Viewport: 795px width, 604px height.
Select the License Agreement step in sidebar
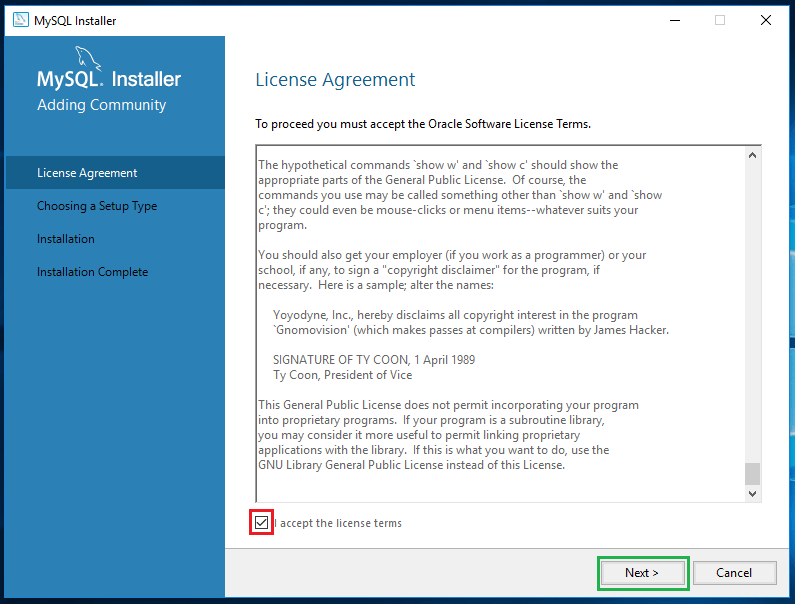pos(87,173)
